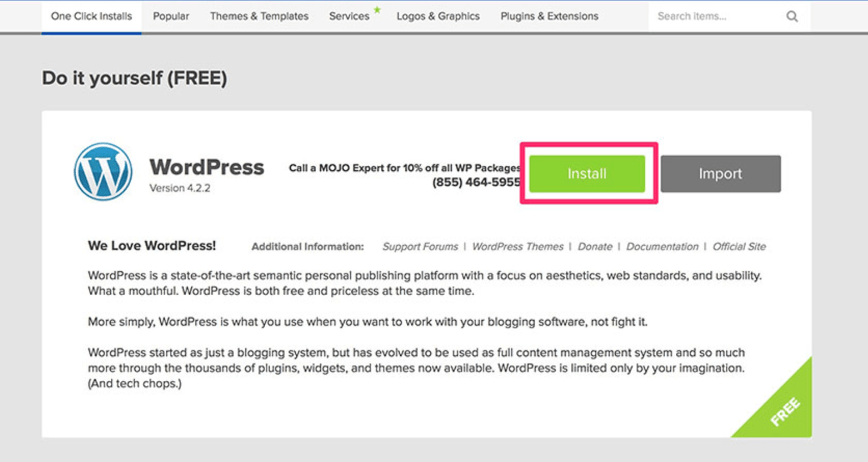The width and height of the screenshot is (868, 462).
Task: Visit the Official Site link
Action: (x=739, y=247)
